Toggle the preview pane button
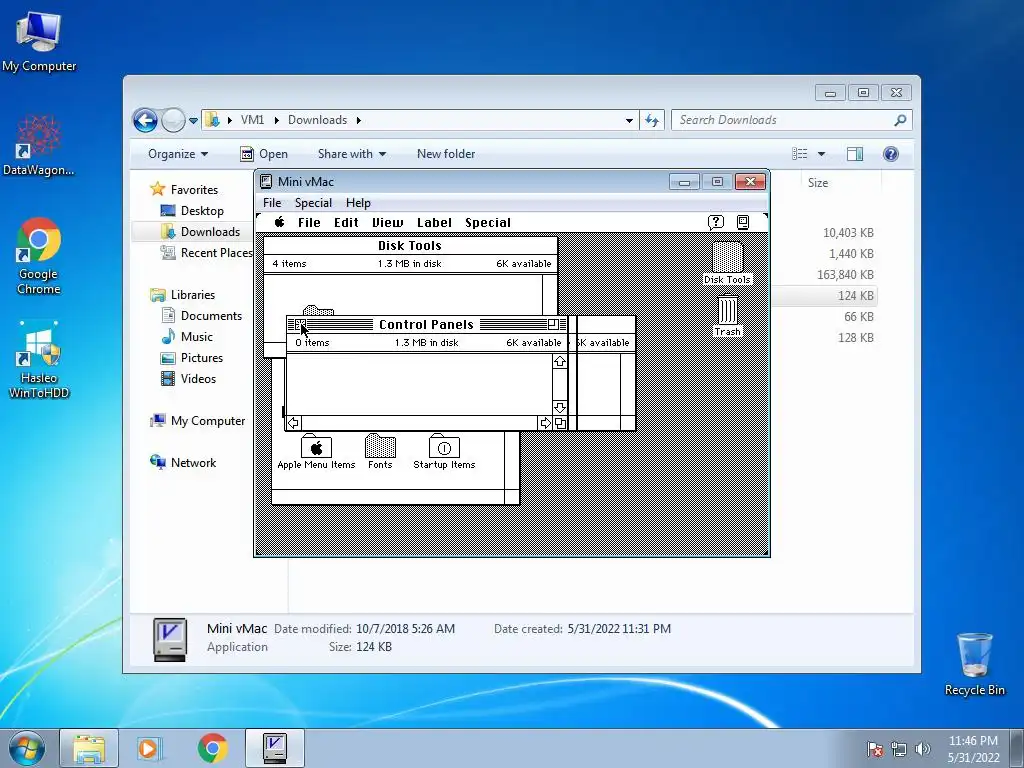 pyautogui.click(x=855, y=153)
